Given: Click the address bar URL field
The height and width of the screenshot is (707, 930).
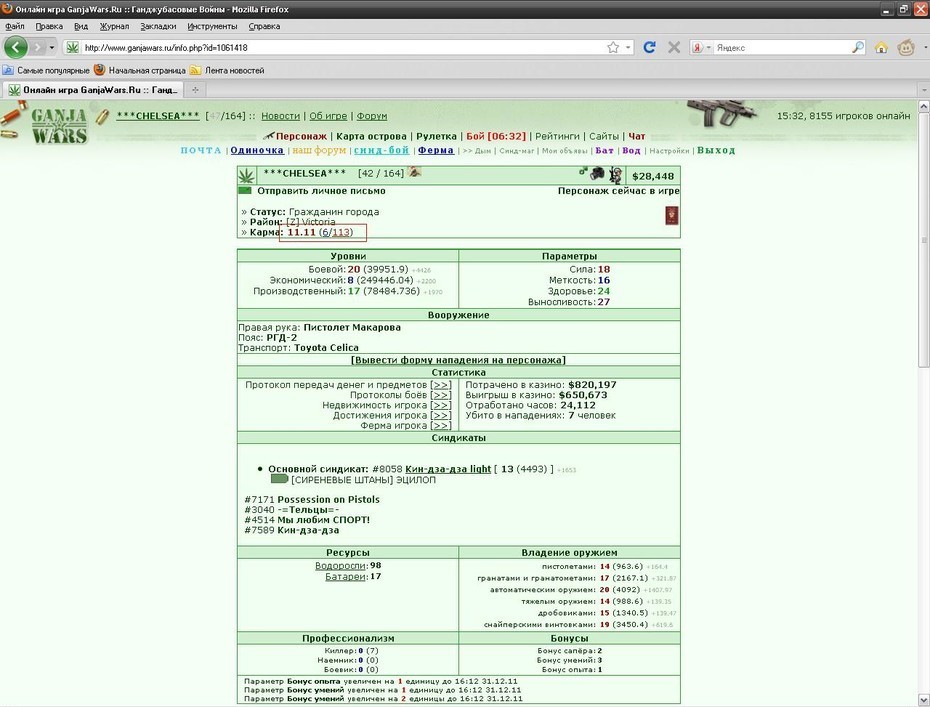Looking at the screenshot, I should coord(343,47).
